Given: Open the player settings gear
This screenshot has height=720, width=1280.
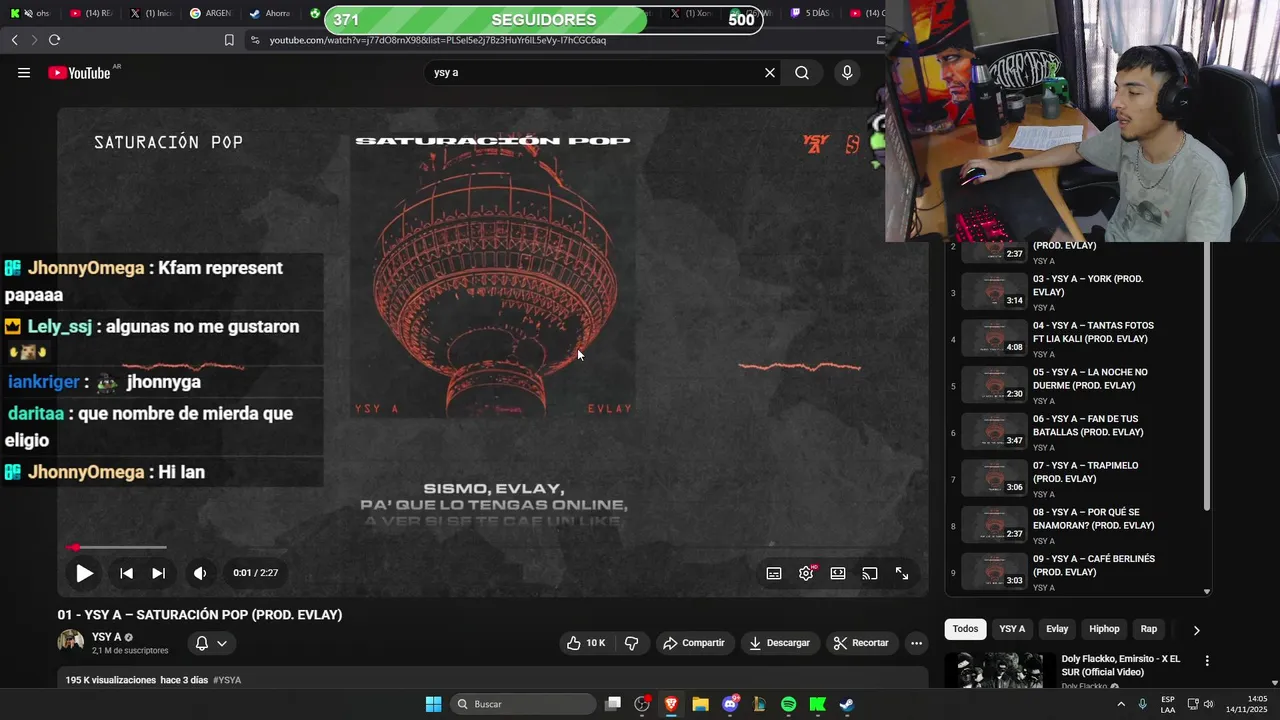Looking at the screenshot, I should point(806,573).
